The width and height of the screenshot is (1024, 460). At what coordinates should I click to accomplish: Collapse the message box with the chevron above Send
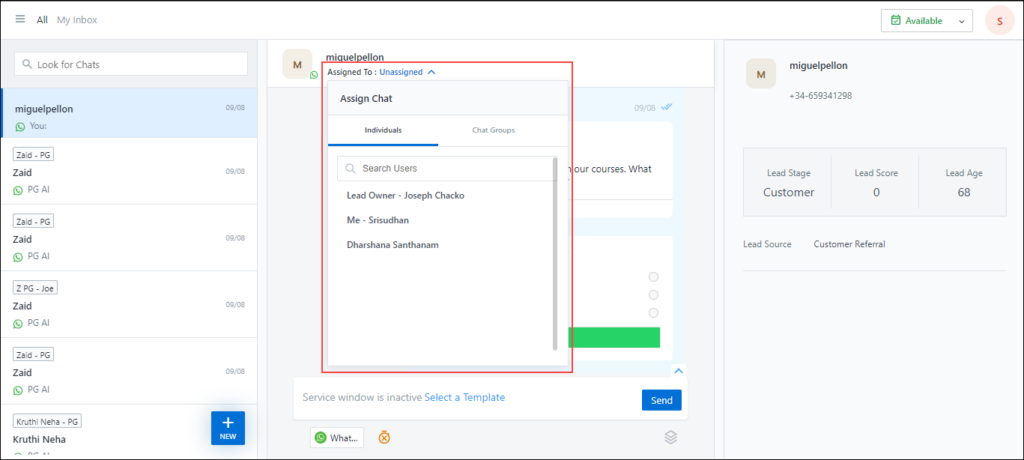pyautogui.click(x=678, y=371)
